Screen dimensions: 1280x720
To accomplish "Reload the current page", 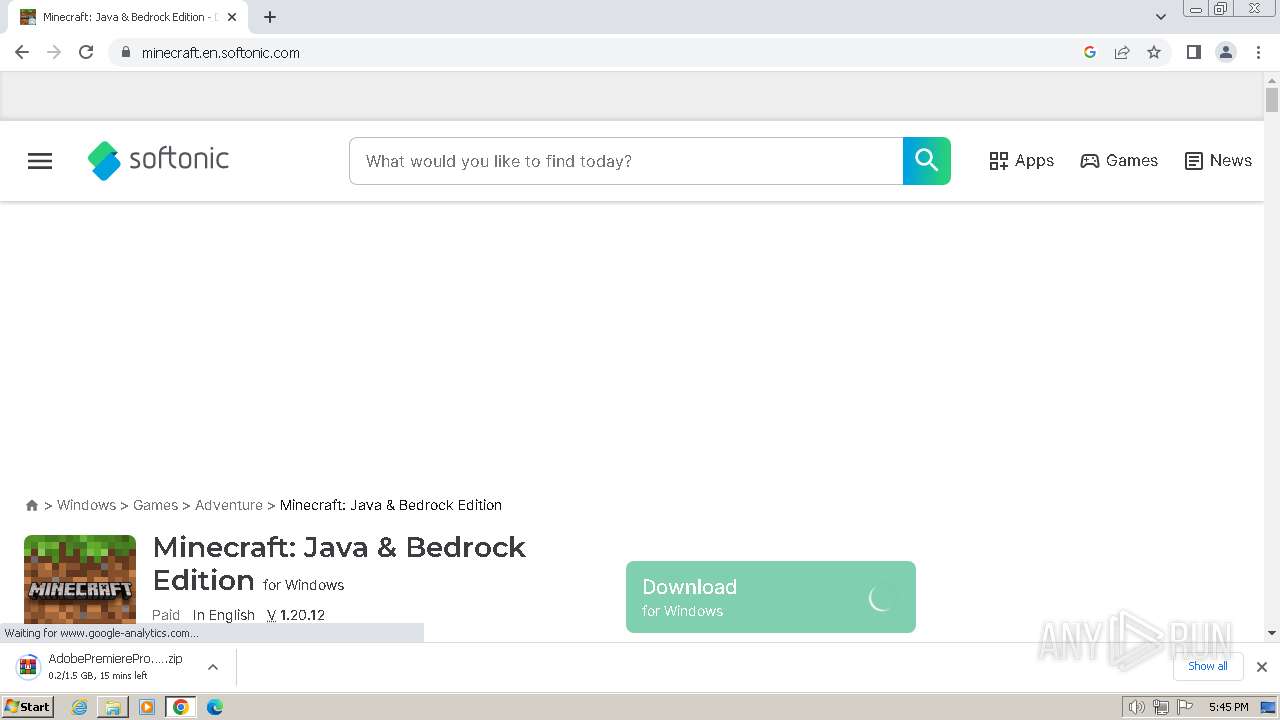I will click(x=86, y=52).
